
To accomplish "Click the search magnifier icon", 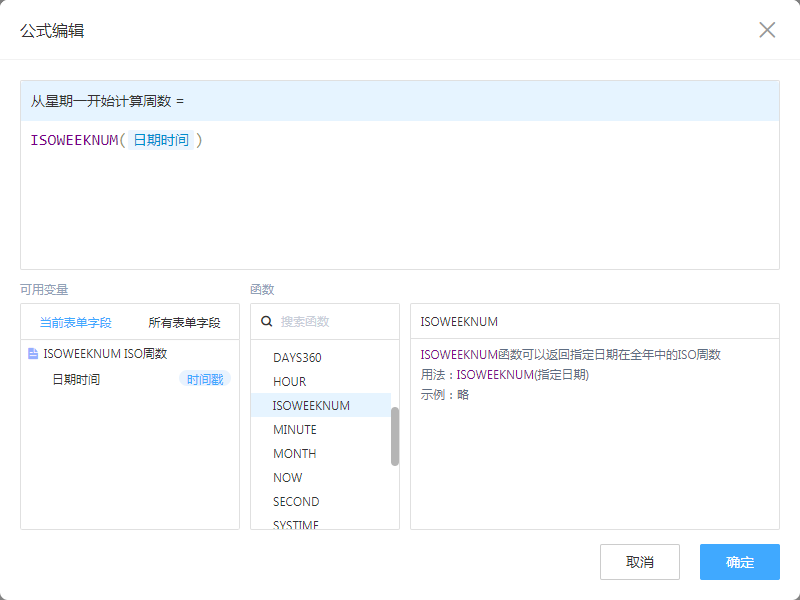I will (267, 322).
